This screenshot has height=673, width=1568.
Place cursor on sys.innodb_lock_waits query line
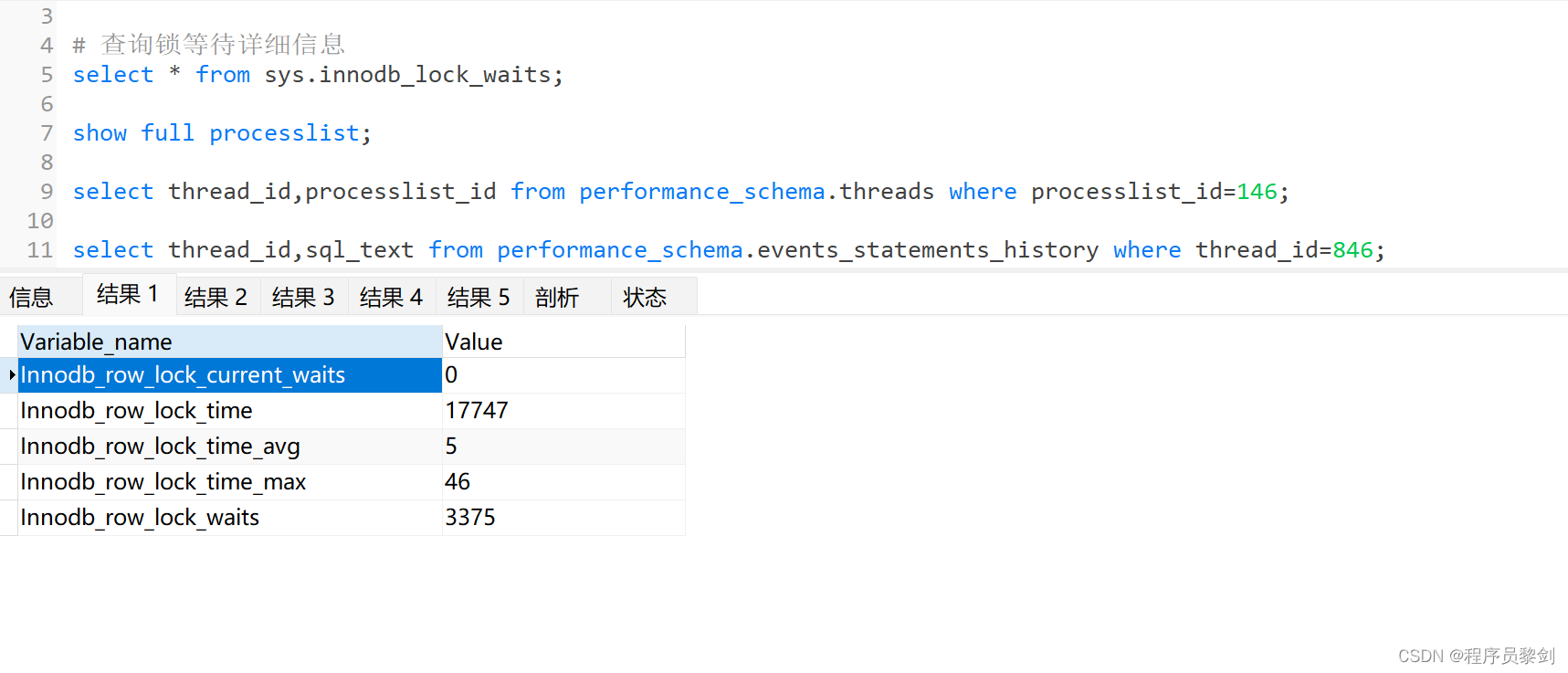coord(318,75)
